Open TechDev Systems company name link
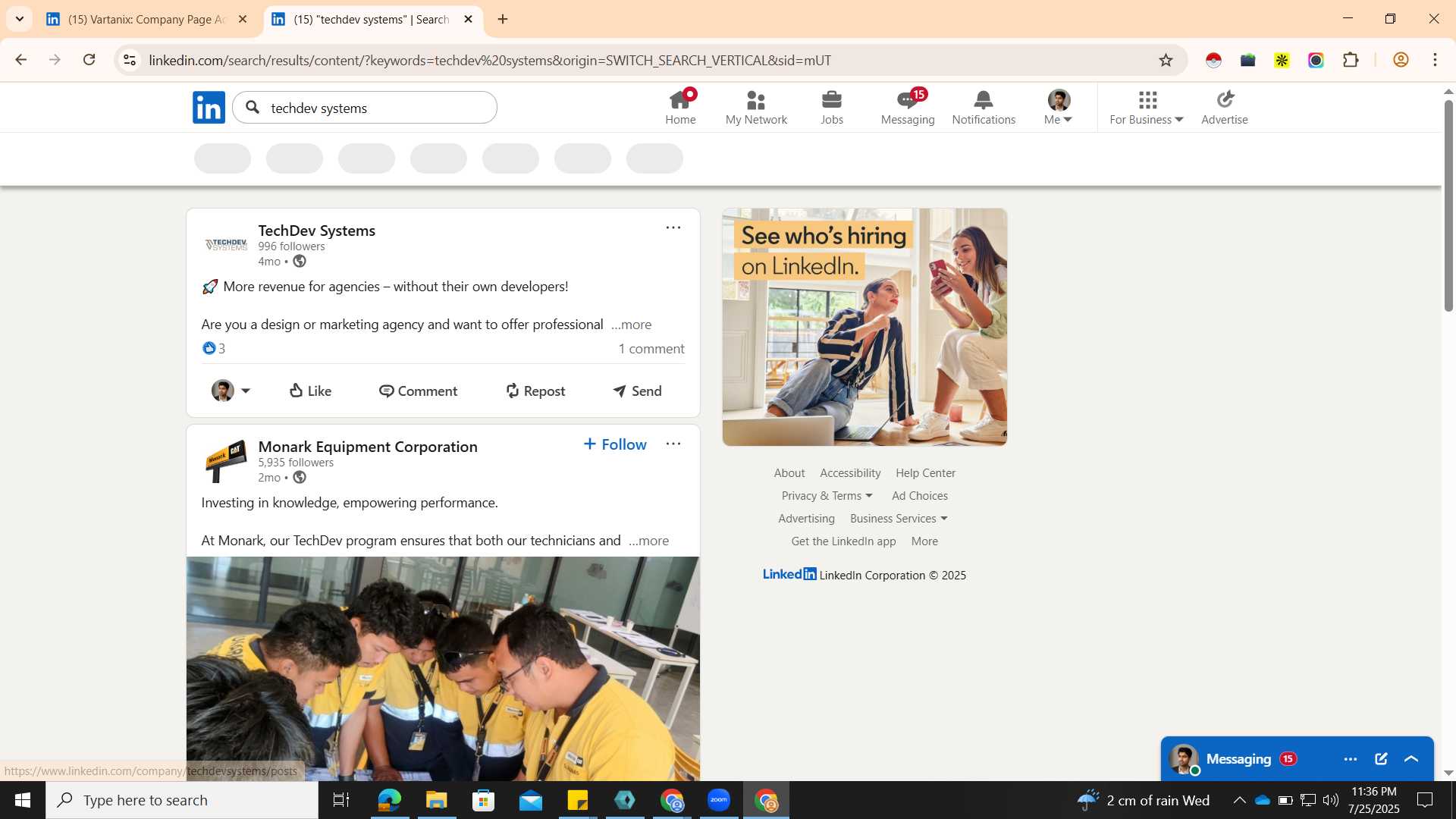This screenshot has width=1456, height=819. pyautogui.click(x=316, y=231)
